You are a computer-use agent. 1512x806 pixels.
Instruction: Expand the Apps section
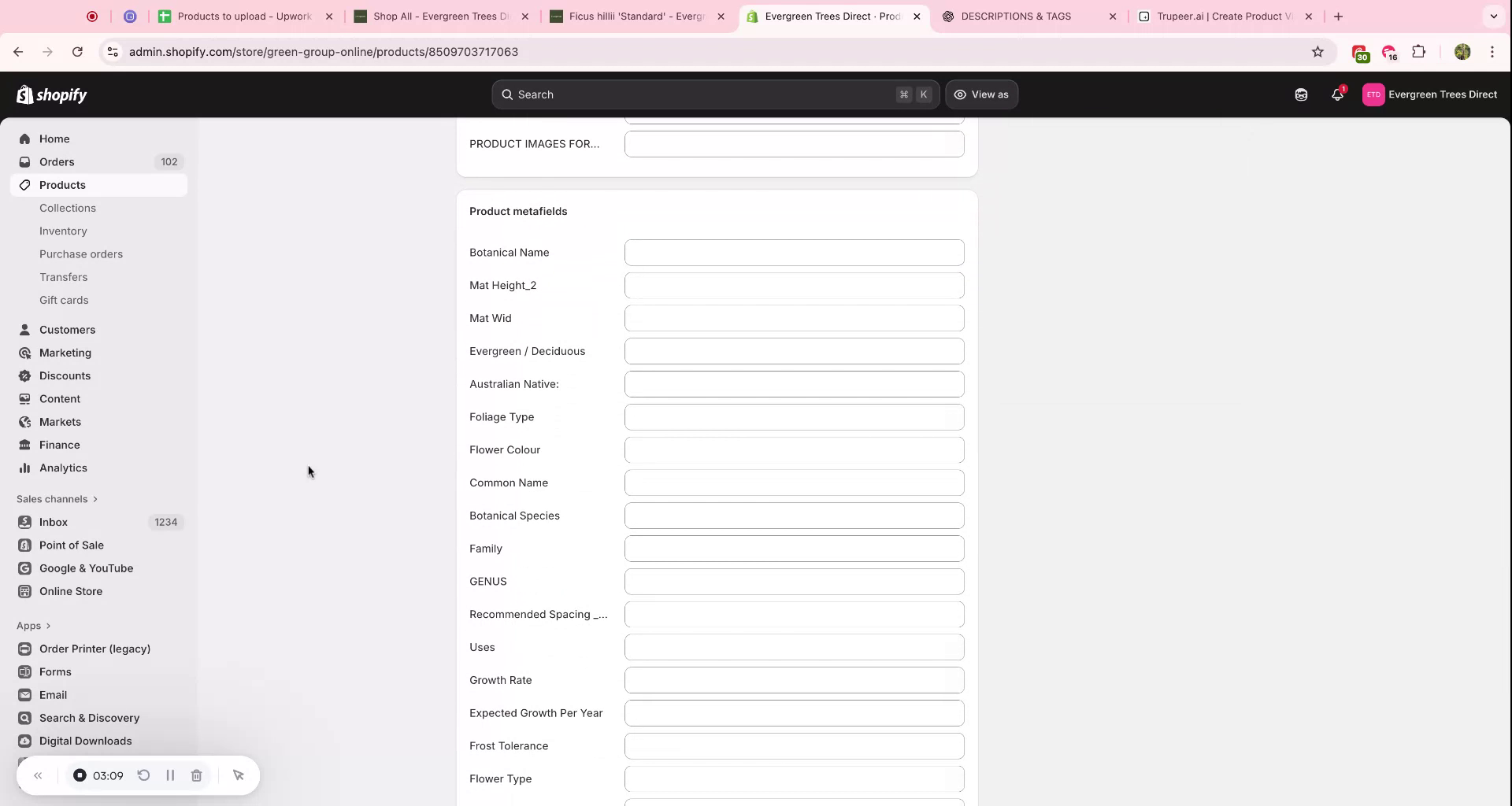pyautogui.click(x=33, y=625)
